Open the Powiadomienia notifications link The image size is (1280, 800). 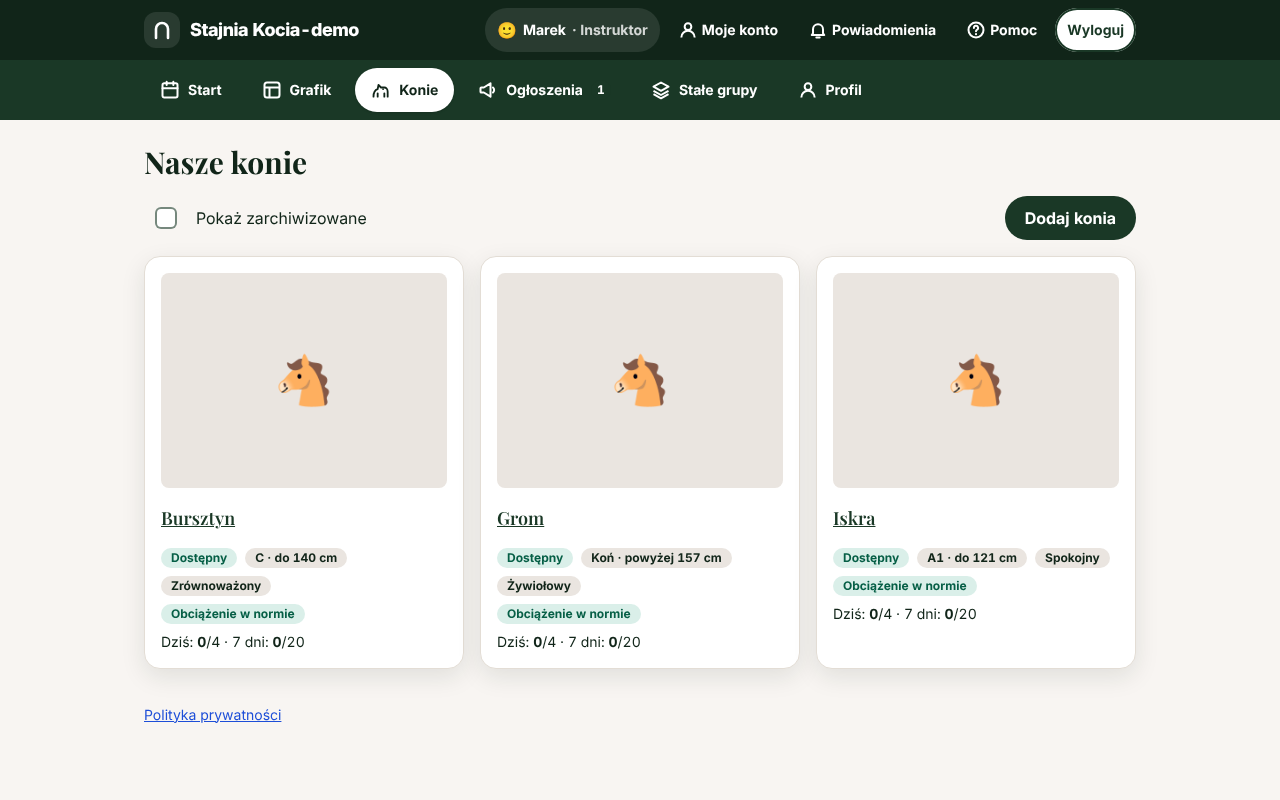tap(873, 30)
